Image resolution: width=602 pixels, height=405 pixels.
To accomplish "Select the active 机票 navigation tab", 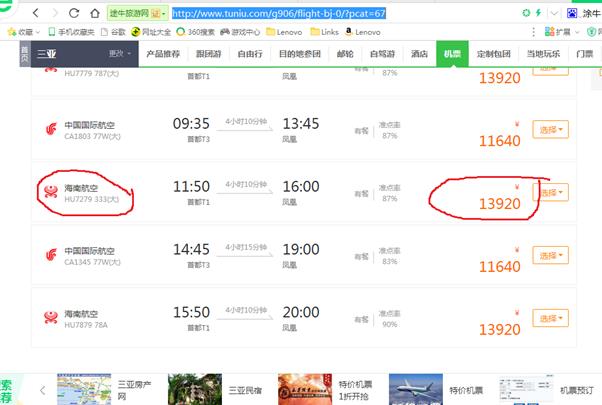I will click(x=452, y=54).
